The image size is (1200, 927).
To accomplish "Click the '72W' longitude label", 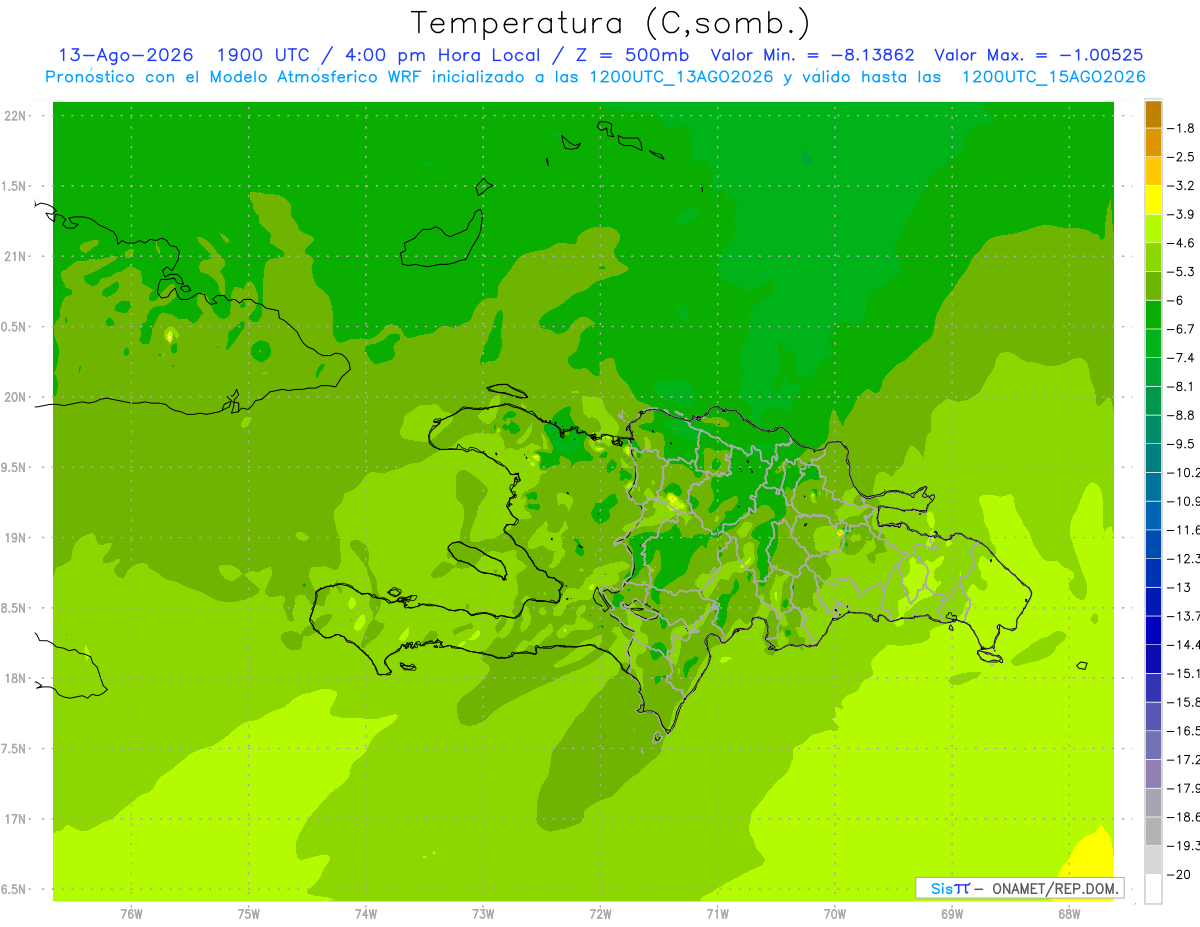I will coord(600,914).
